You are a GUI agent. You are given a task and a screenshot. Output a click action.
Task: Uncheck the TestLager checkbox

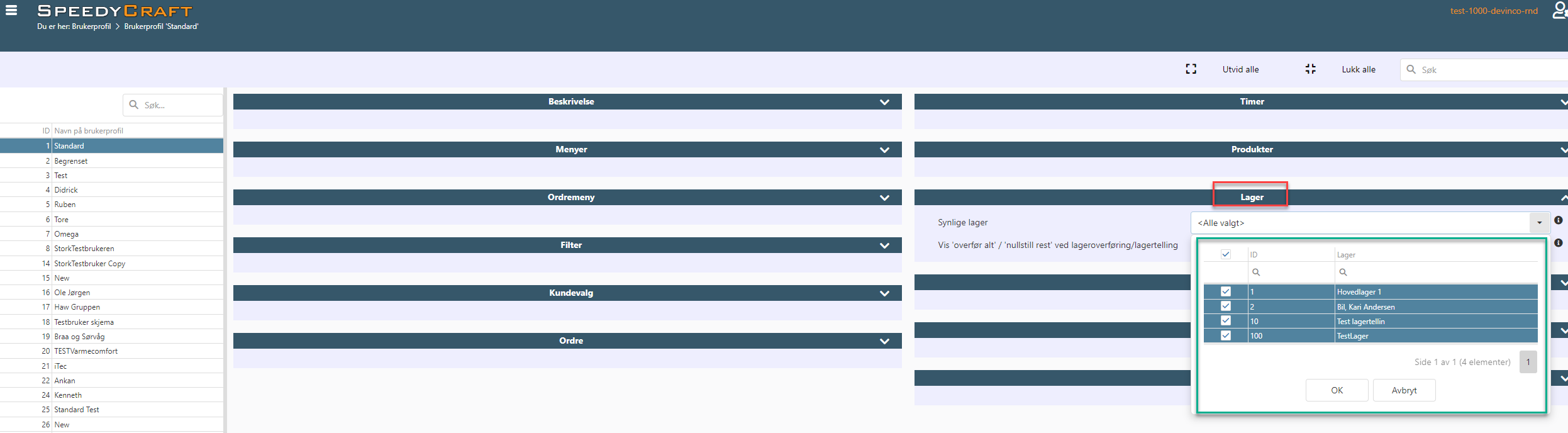tap(1225, 335)
